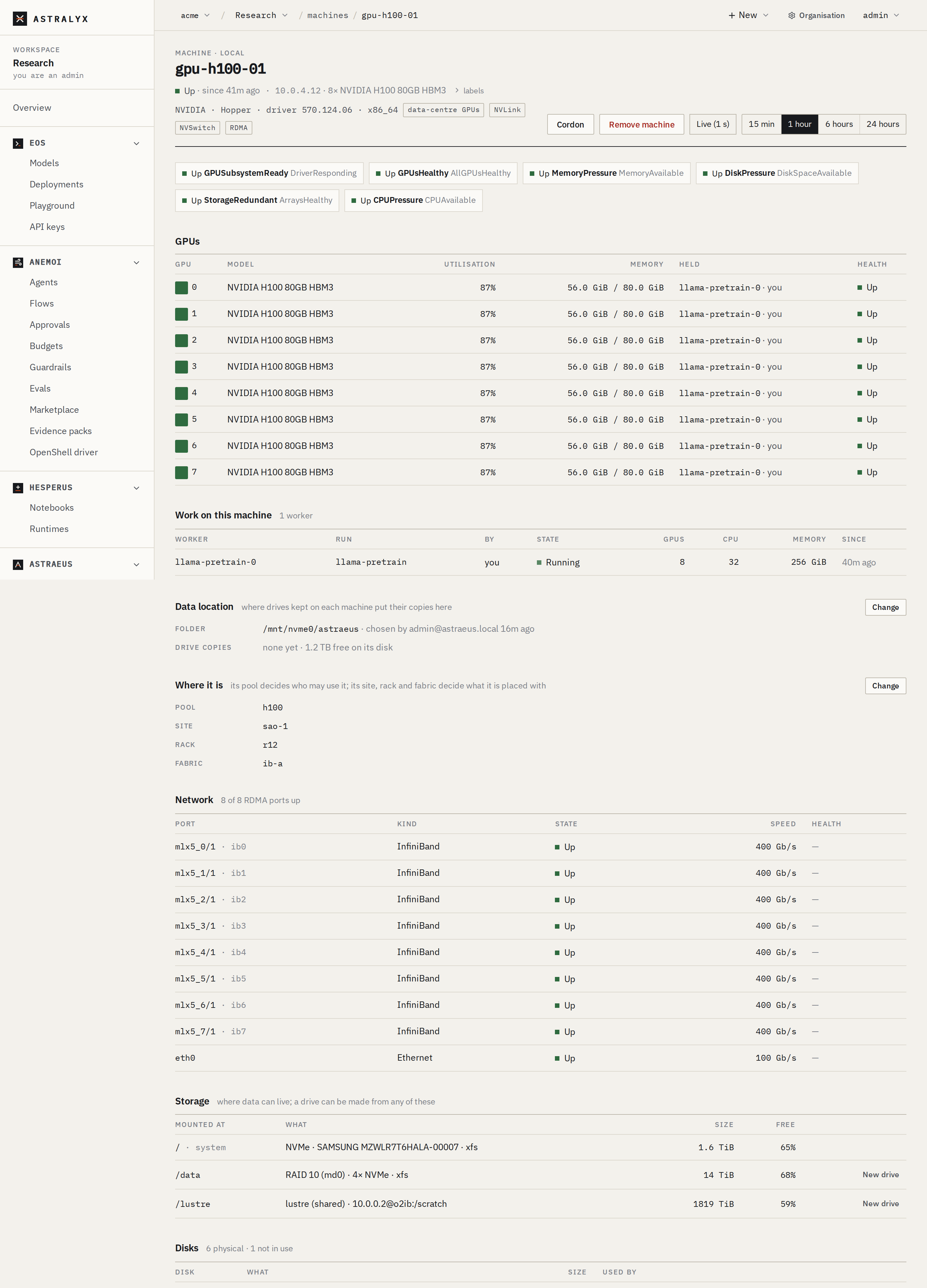Select the 24 hours time range
The width and height of the screenshot is (927, 1288).
tap(883, 124)
